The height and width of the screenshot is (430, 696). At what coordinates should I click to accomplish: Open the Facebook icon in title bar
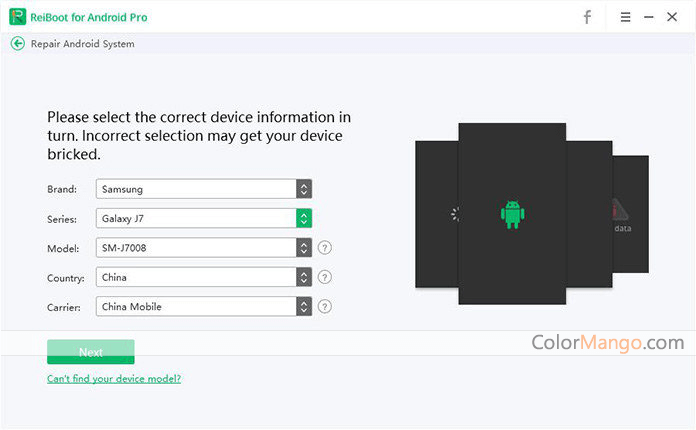(x=587, y=17)
